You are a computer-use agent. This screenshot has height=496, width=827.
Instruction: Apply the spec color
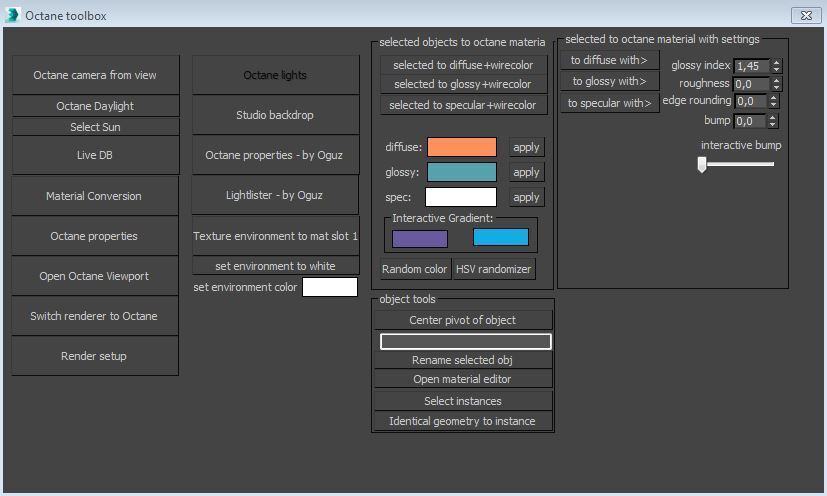(526, 197)
